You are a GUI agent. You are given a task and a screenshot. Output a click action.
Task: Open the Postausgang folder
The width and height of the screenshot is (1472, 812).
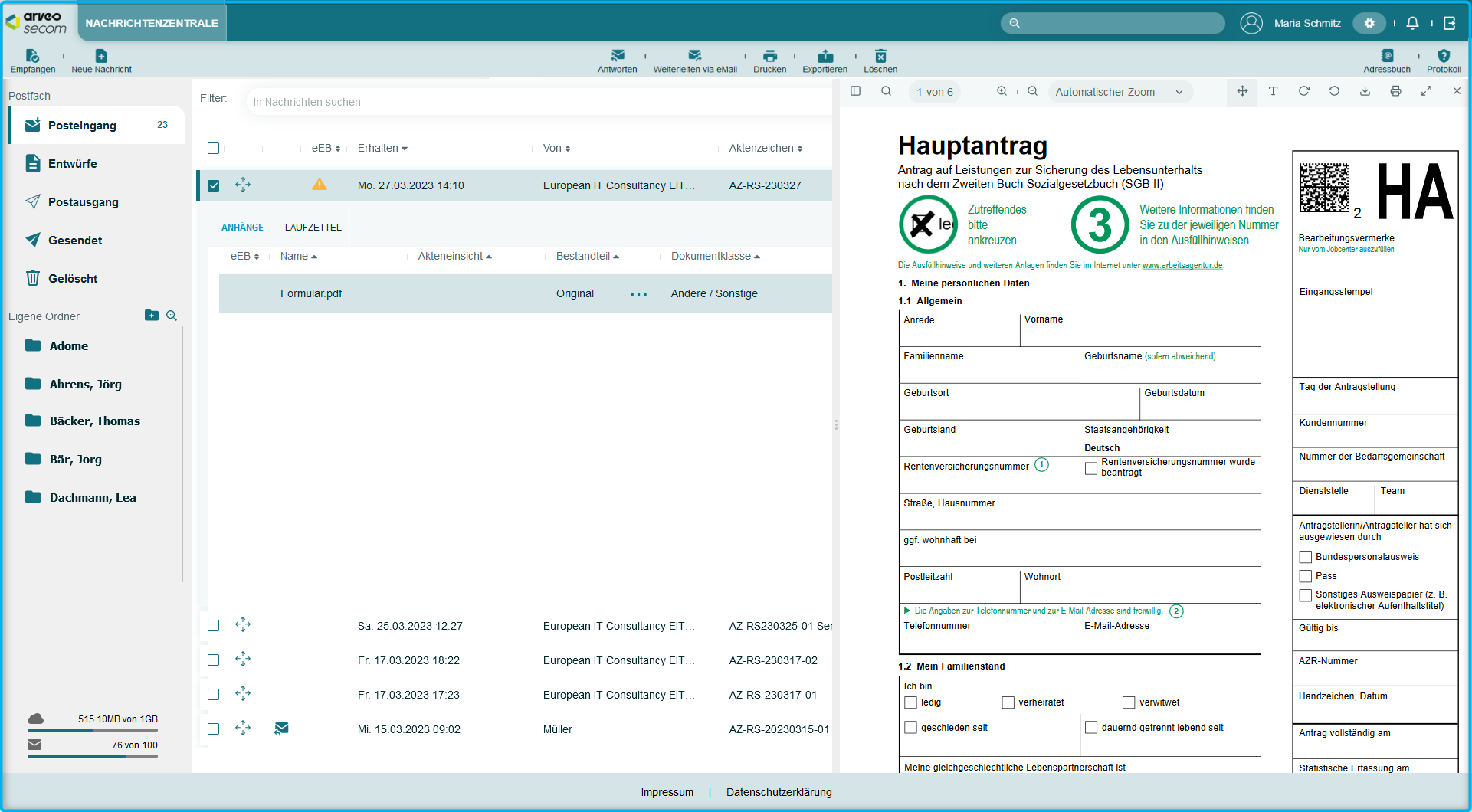tap(83, 202)
